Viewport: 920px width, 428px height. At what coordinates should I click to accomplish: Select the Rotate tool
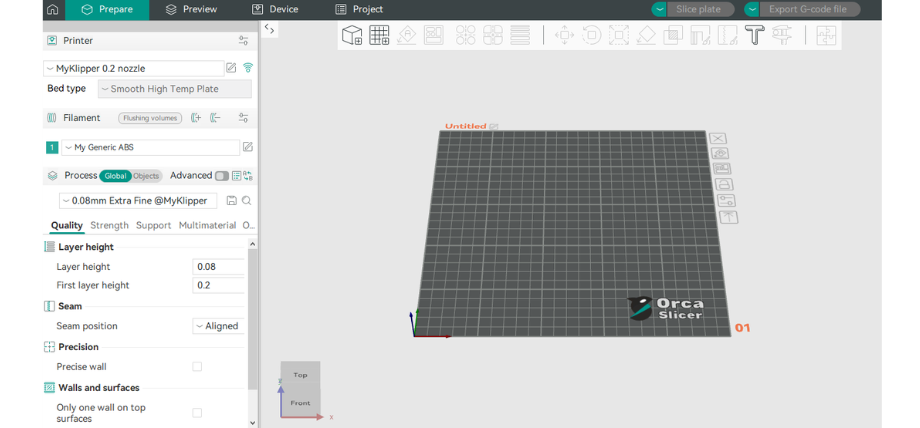pyautogui.click(x=591, y=35)
